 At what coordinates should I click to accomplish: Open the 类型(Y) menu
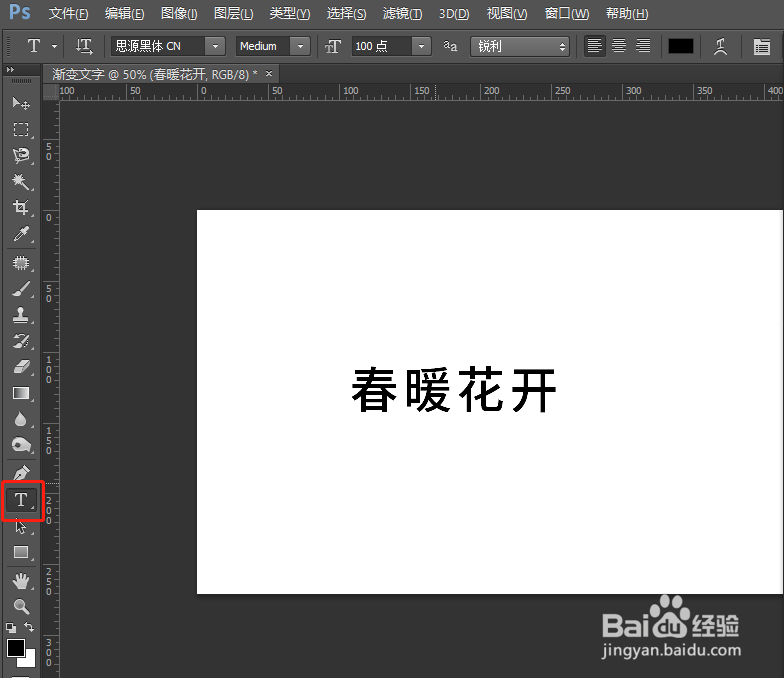[x=290, y=14]
